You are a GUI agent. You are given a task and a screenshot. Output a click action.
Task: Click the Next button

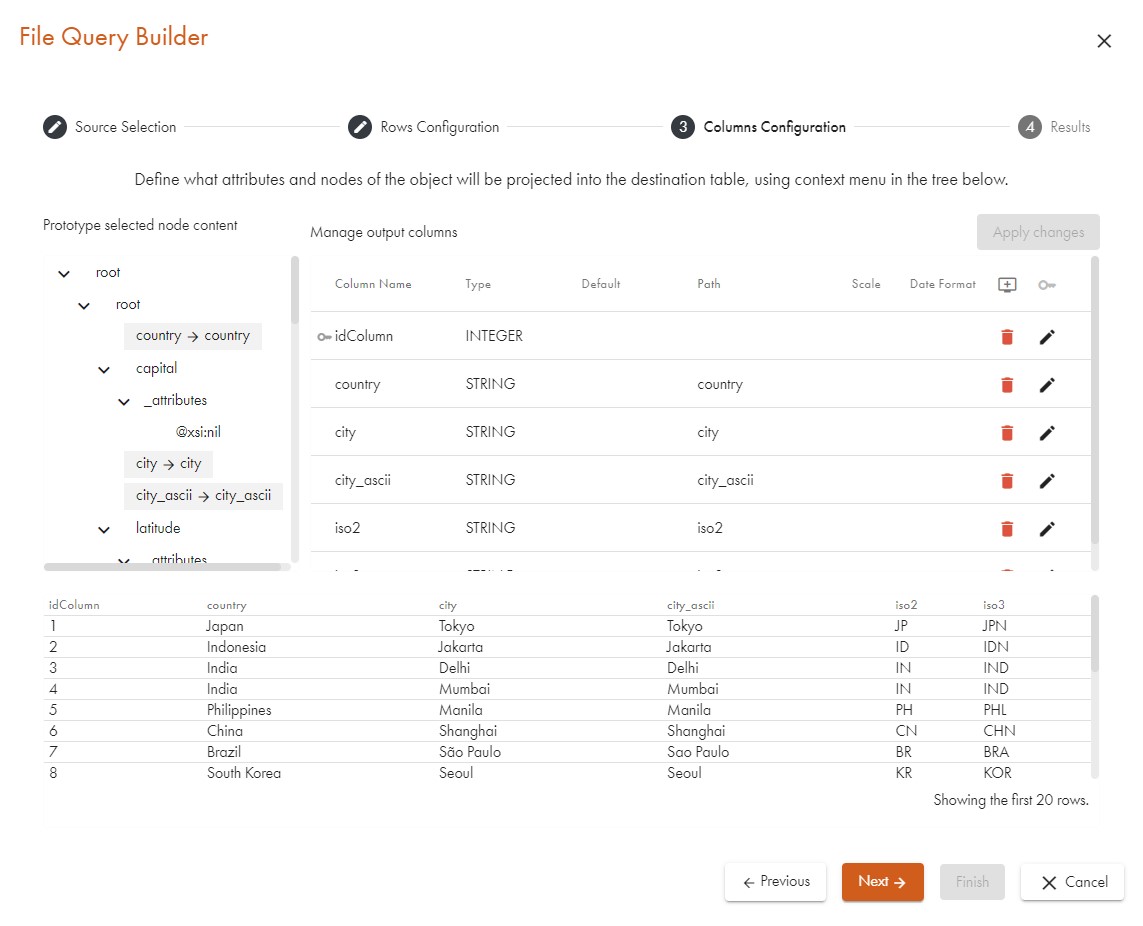882,882
